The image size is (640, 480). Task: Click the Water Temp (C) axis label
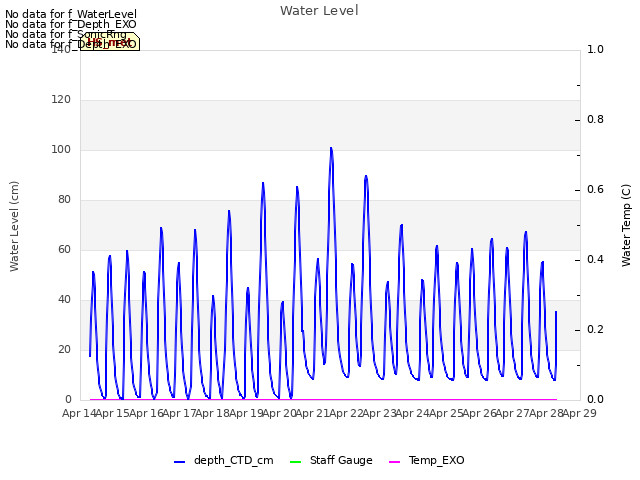click(626, 225)
